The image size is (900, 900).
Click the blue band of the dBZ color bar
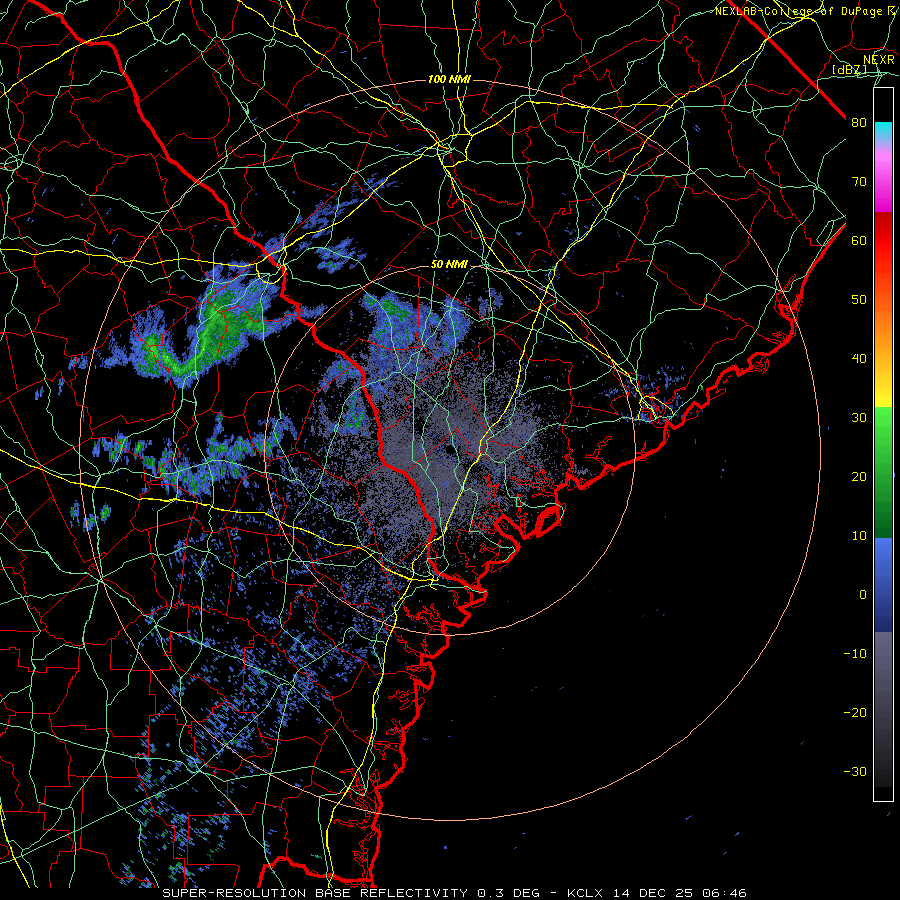point(883,585)
